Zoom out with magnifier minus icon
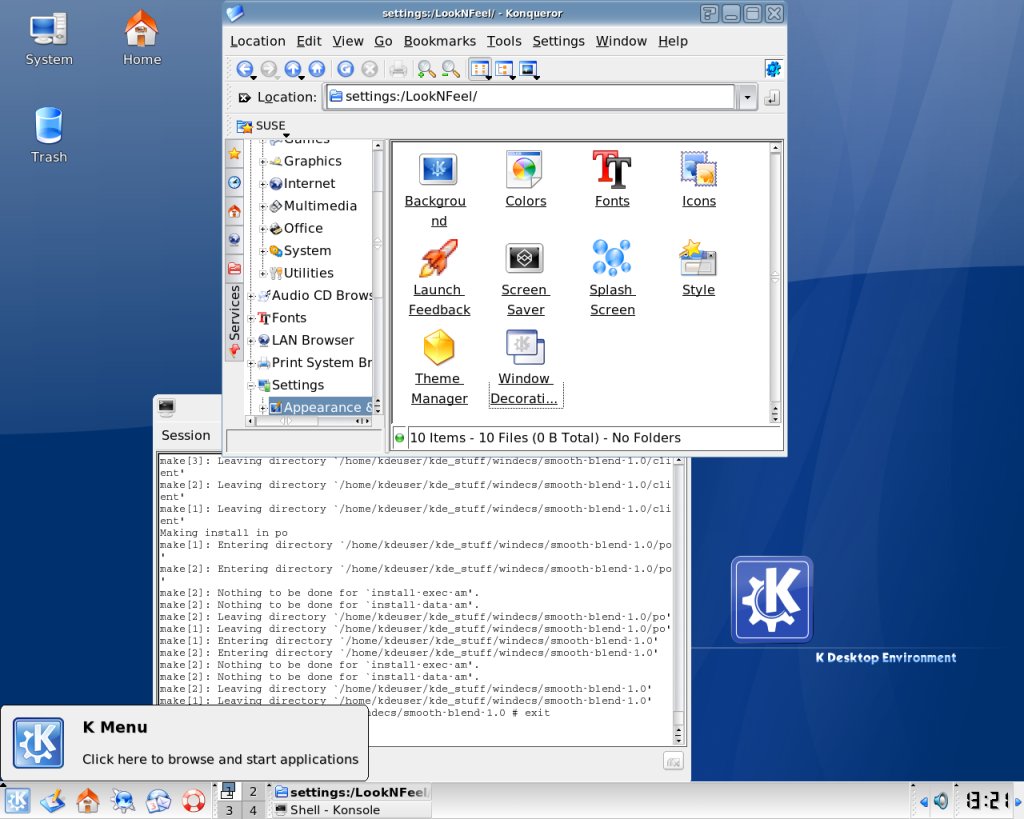The height and width of the screenshot is (819, 1024). (451, 69)
